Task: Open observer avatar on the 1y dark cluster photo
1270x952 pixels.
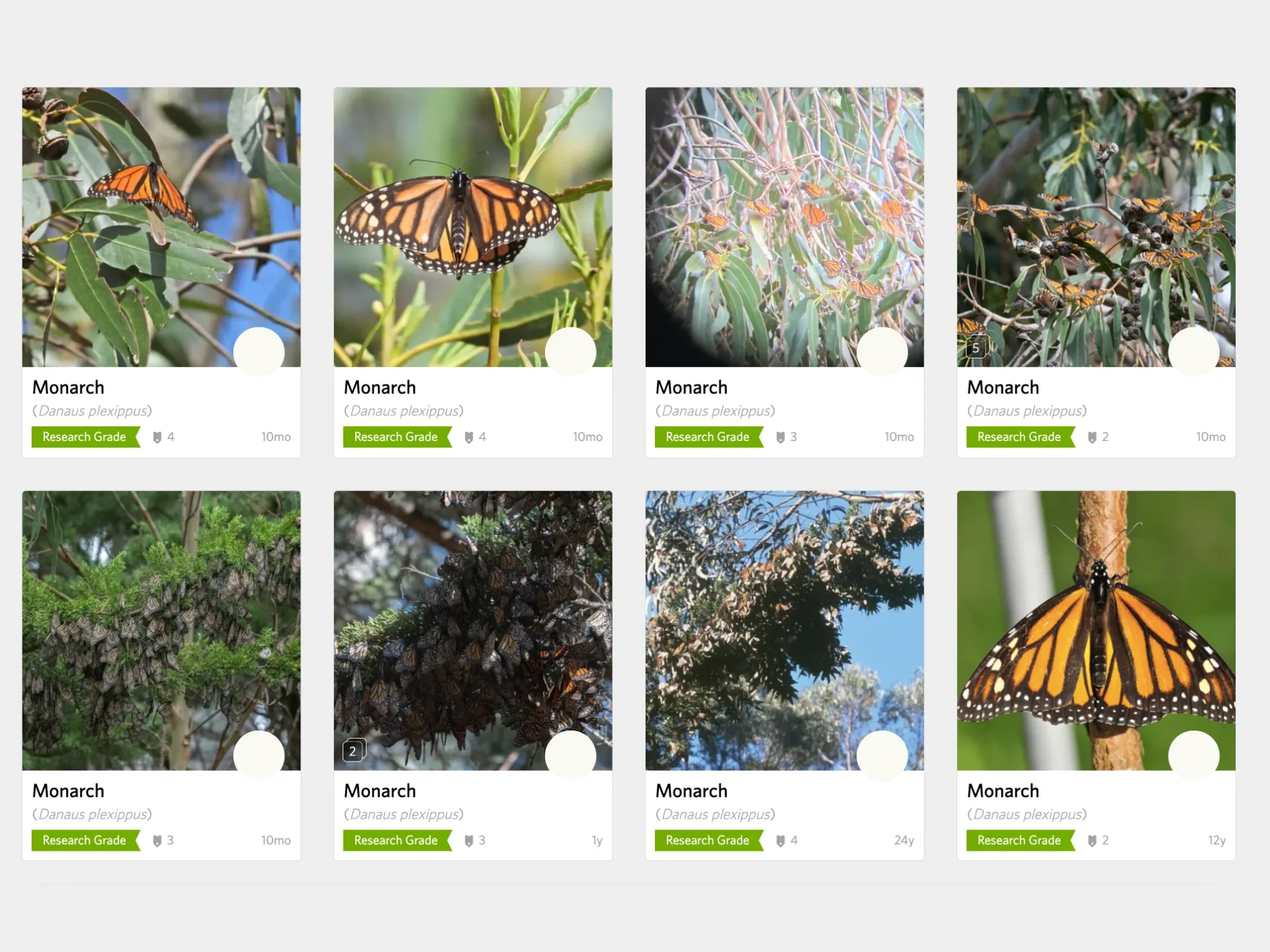Action: [x=571, y=756]
